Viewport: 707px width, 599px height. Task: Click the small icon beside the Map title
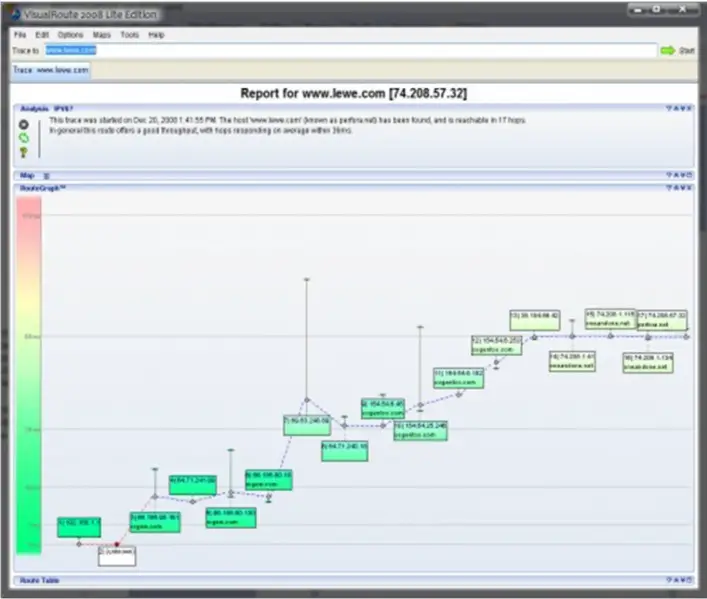tap(46, 176)
